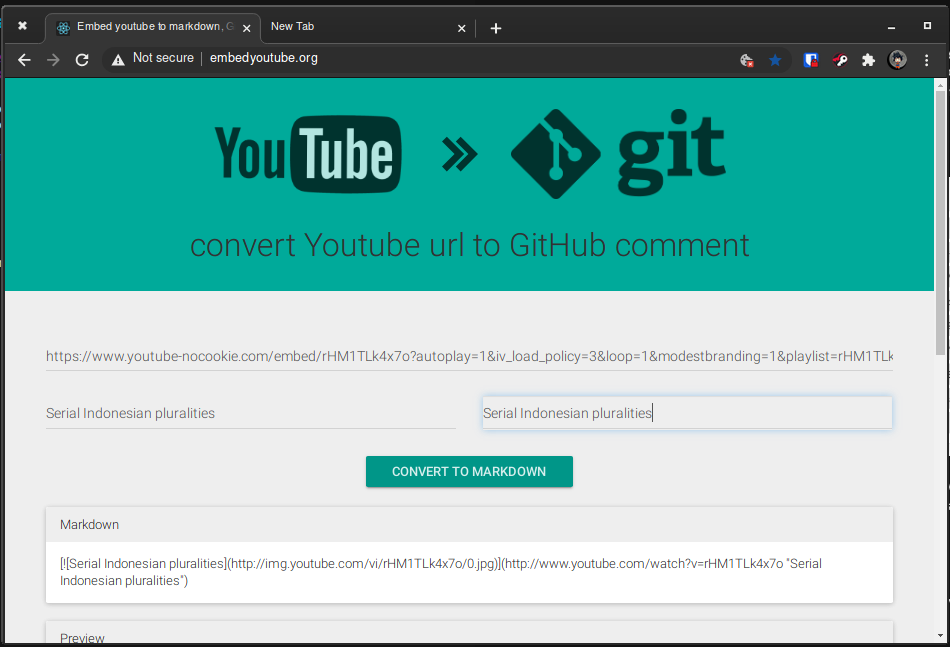Click the scrollbar up arrow

(940, 85)
